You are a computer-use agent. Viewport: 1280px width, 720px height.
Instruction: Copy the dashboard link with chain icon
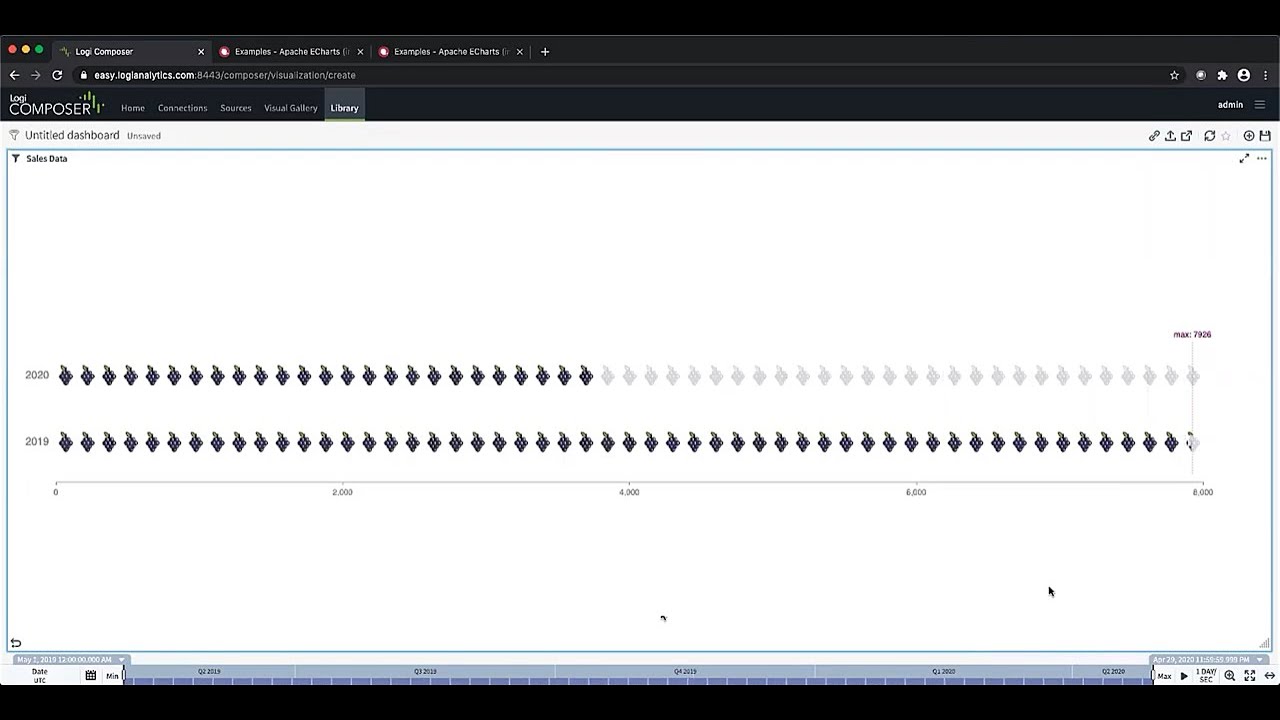(x=1154, y=136)
